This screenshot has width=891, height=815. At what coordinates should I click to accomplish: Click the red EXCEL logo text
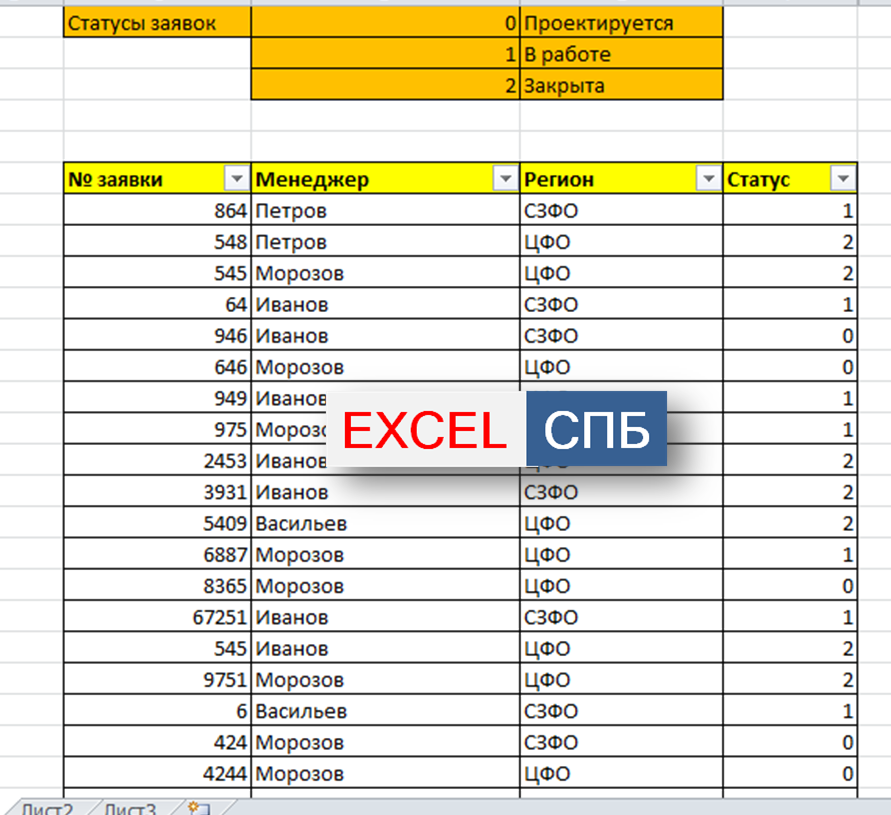pyautogui.click(x=425, y=430)
